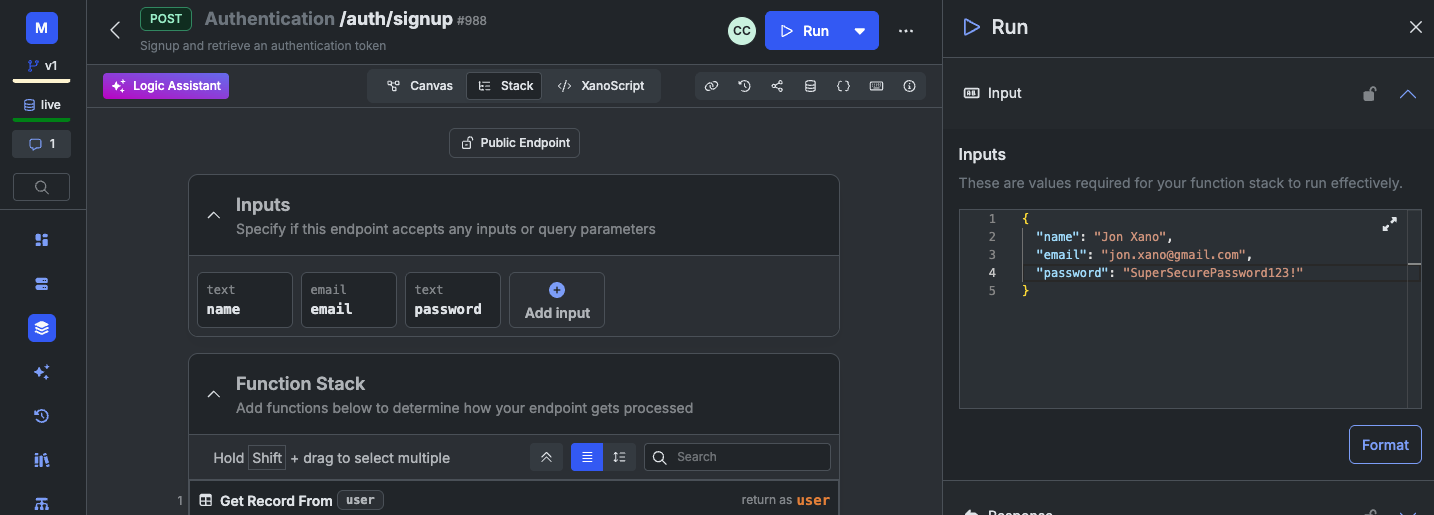This screenshot has width=1434, height=515.
Task: Select standard list view toggle
Action: tap(587, 457)
